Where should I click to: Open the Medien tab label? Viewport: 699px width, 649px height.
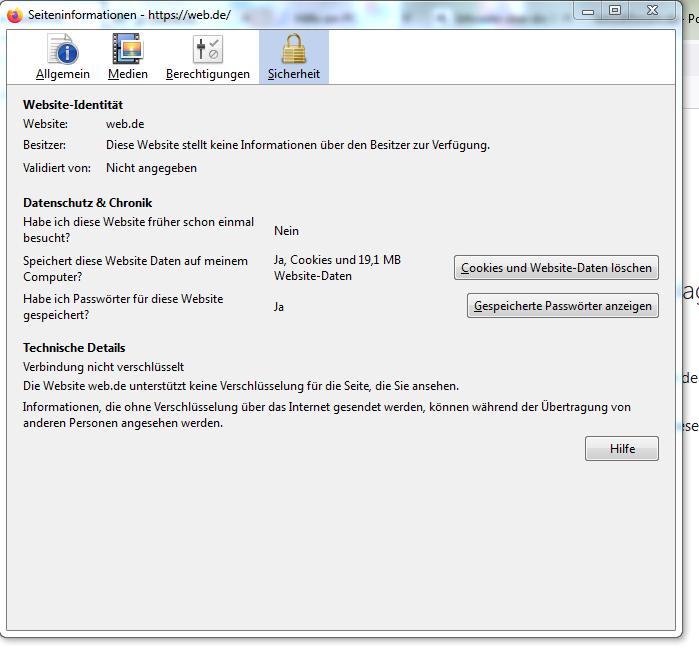click(x=128, y=74)
